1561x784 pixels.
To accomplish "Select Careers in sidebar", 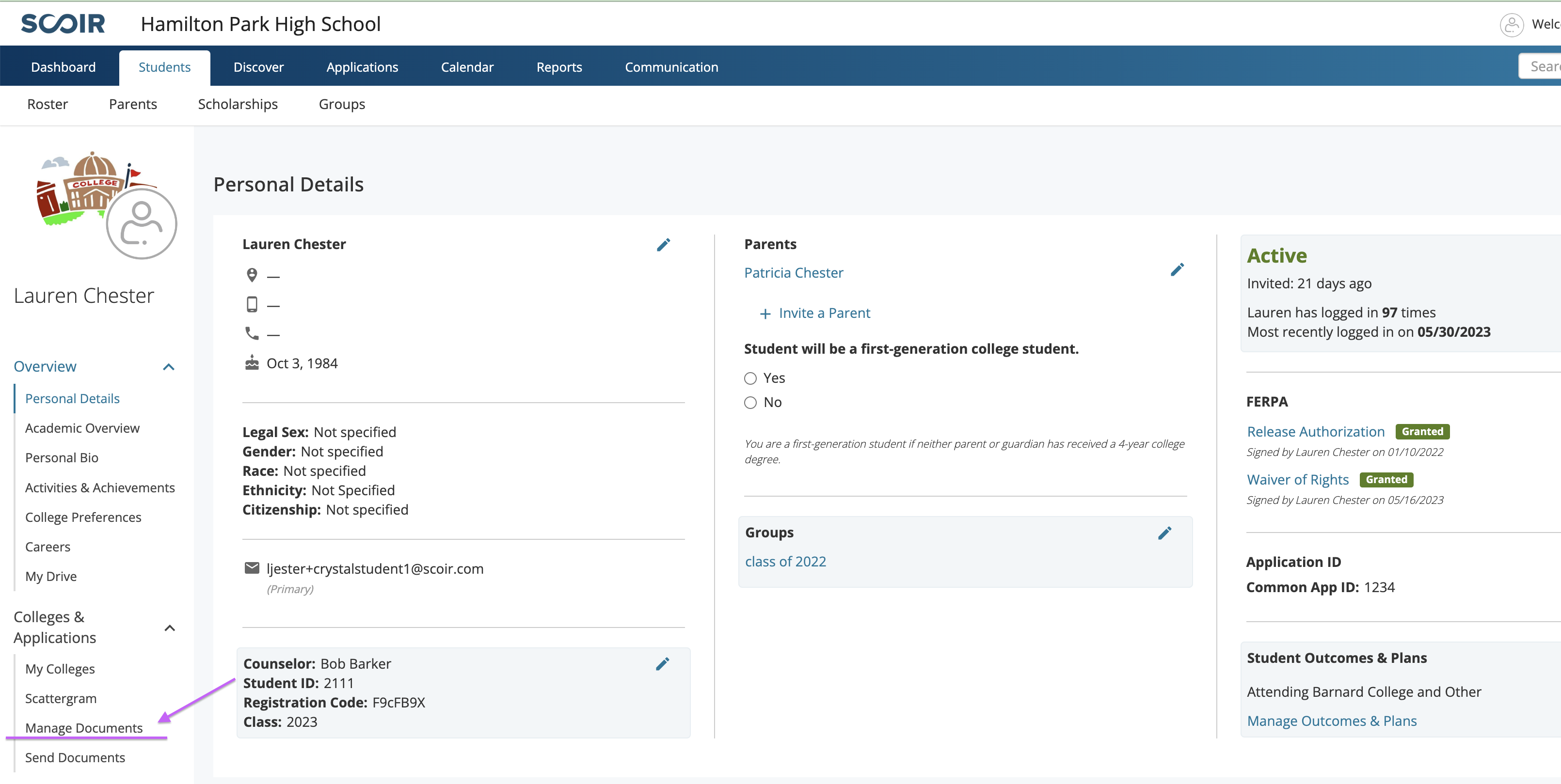I will point(48,547).
